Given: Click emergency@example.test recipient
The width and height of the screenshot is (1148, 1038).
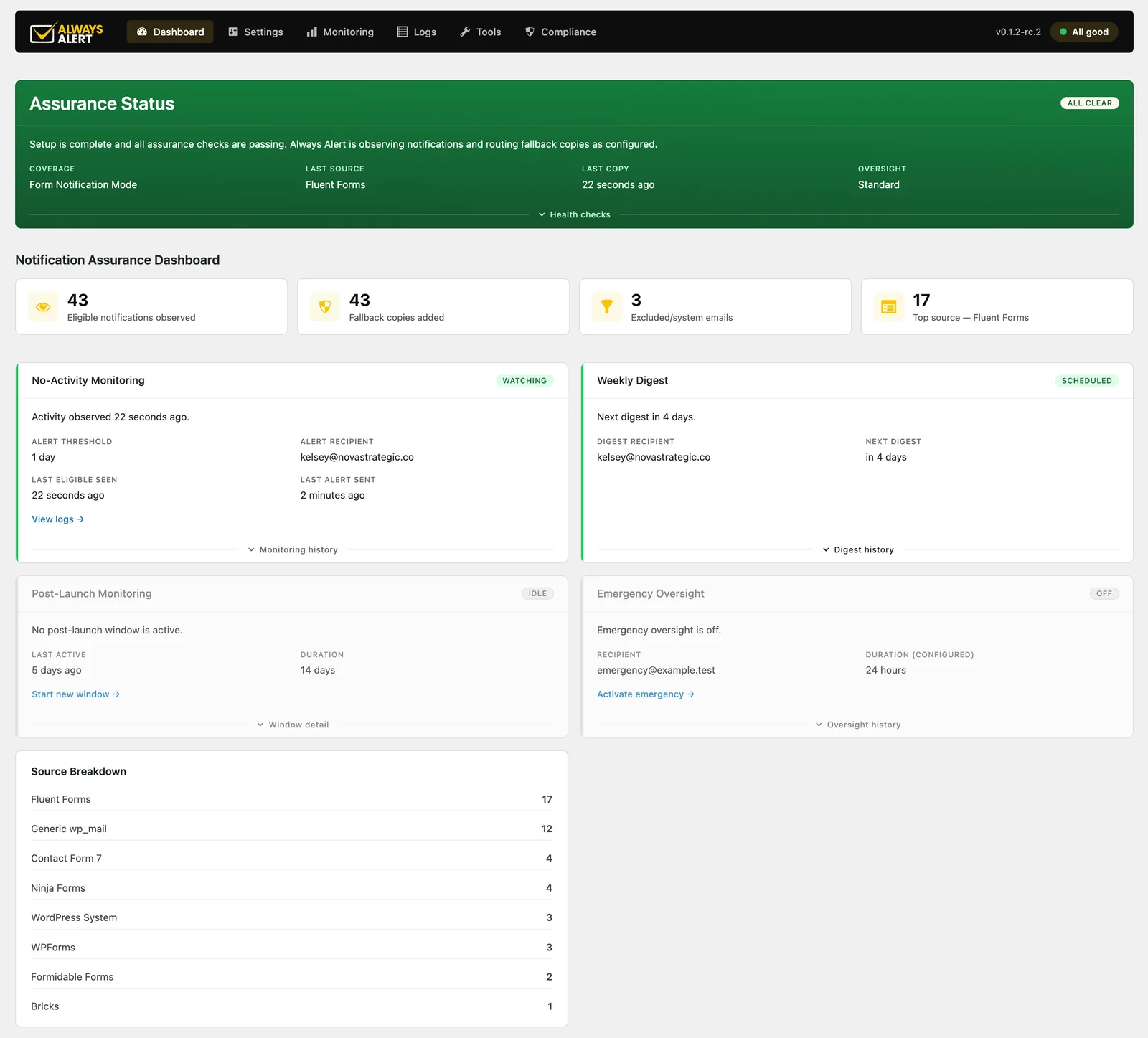Looking at the screenshot, I should [x=656, y=670].
